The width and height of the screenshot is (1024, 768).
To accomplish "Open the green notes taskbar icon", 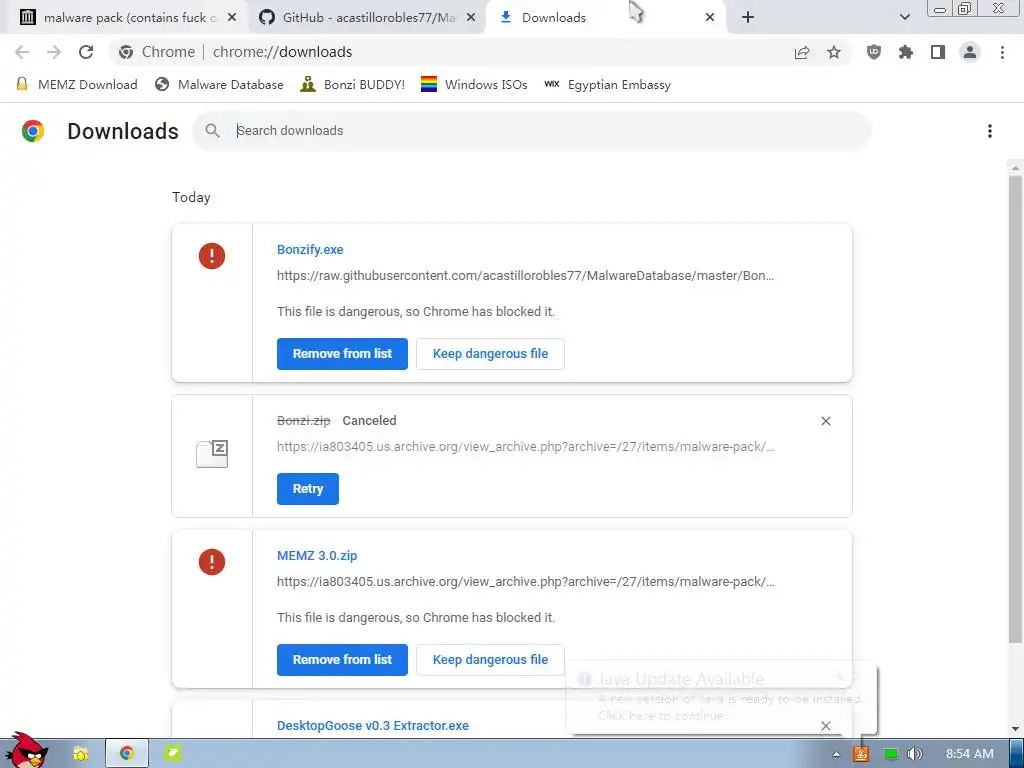I will 172,754.
